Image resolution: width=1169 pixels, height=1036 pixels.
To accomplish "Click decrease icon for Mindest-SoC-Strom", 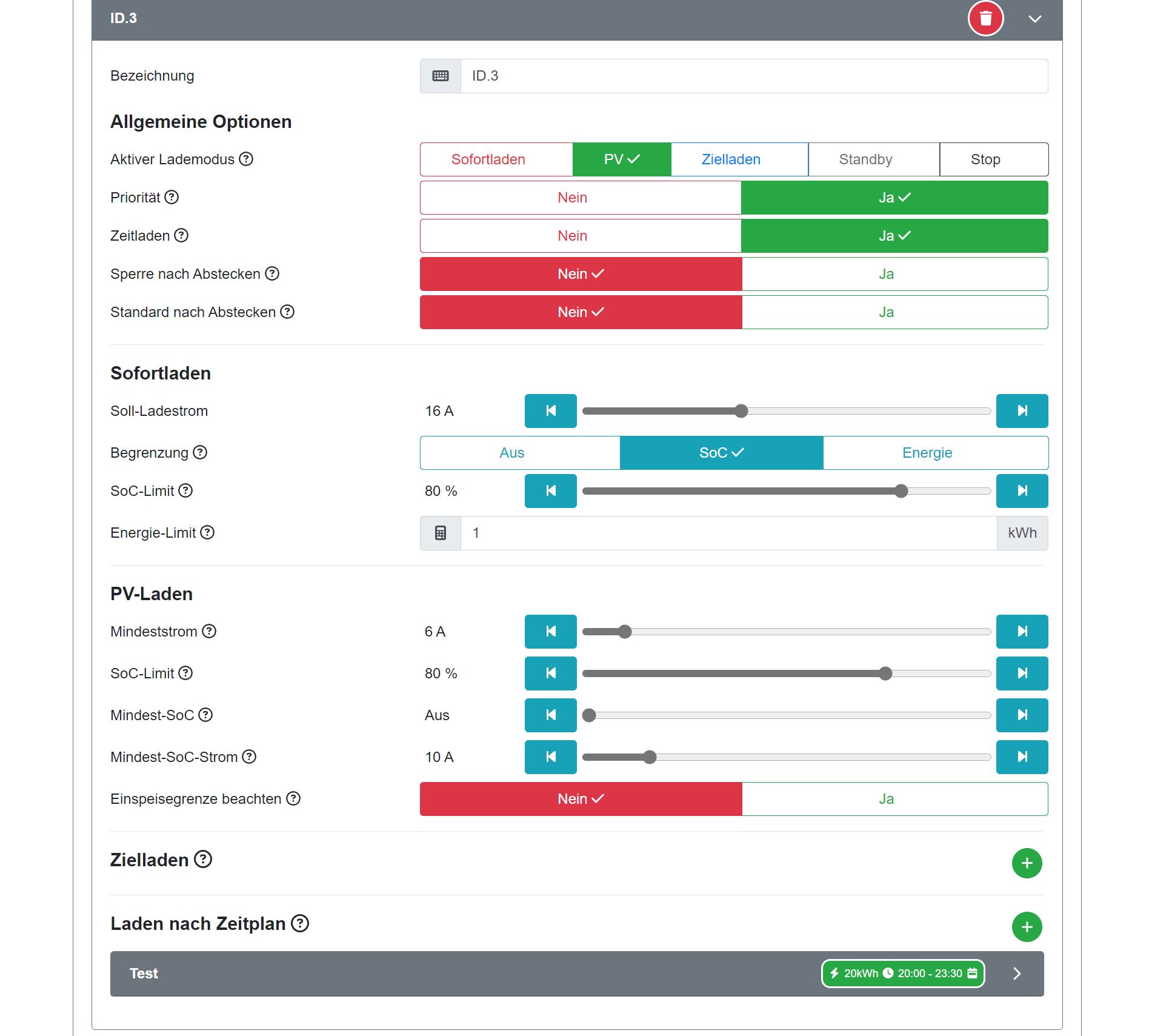I will [x=550, y=757].
